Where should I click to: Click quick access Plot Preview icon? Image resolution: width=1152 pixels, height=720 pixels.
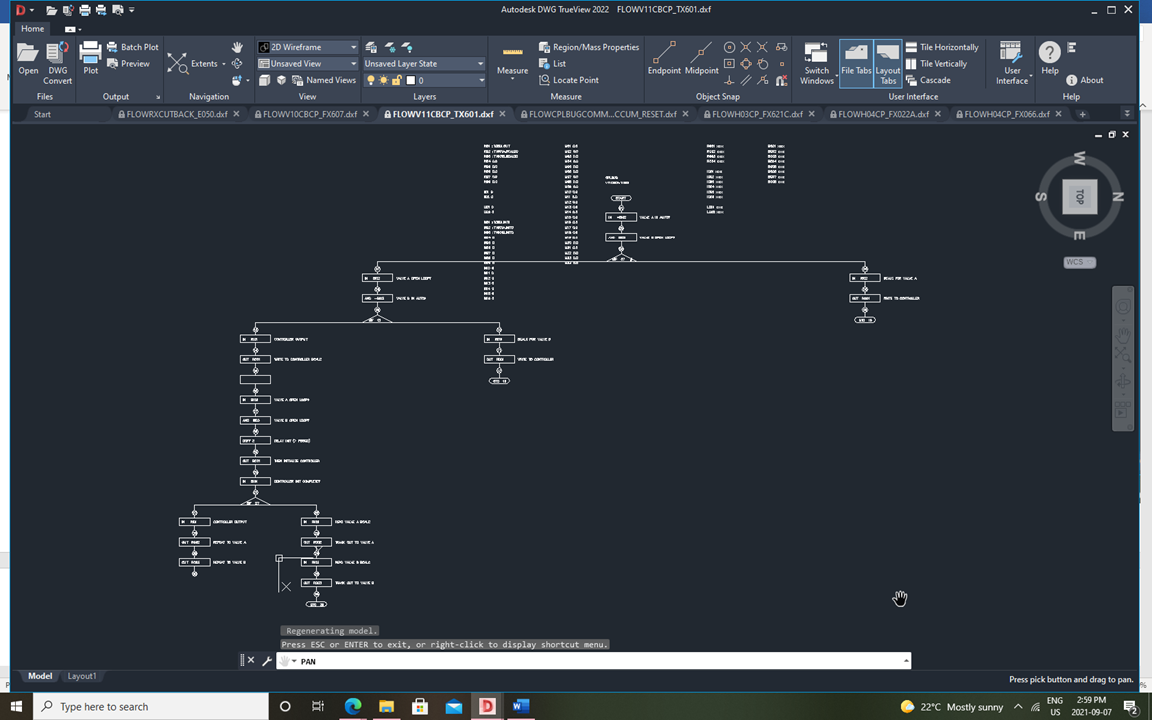click(x=118, y=10)
